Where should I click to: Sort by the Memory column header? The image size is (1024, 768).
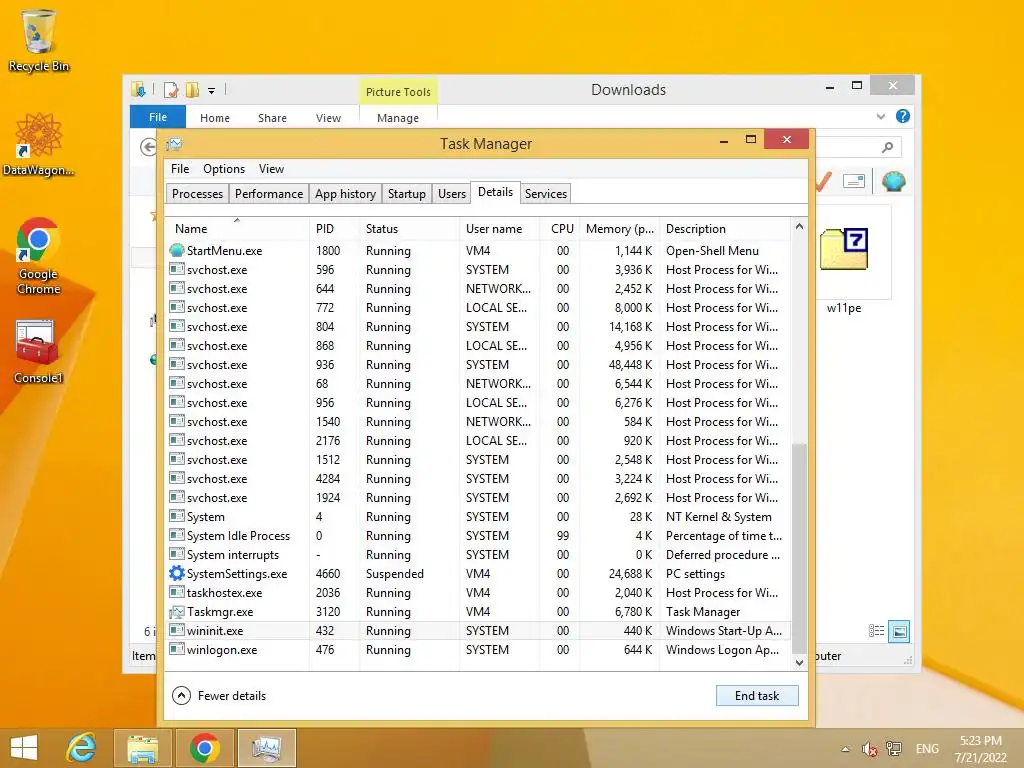tap(619, 229)
